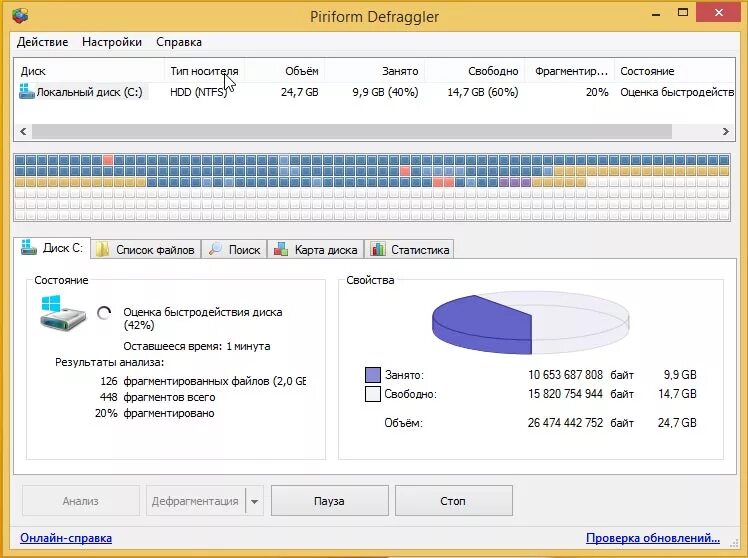
Task: Click the 126 фрагментированных файлов line
Action: click(x=203, y=381)
